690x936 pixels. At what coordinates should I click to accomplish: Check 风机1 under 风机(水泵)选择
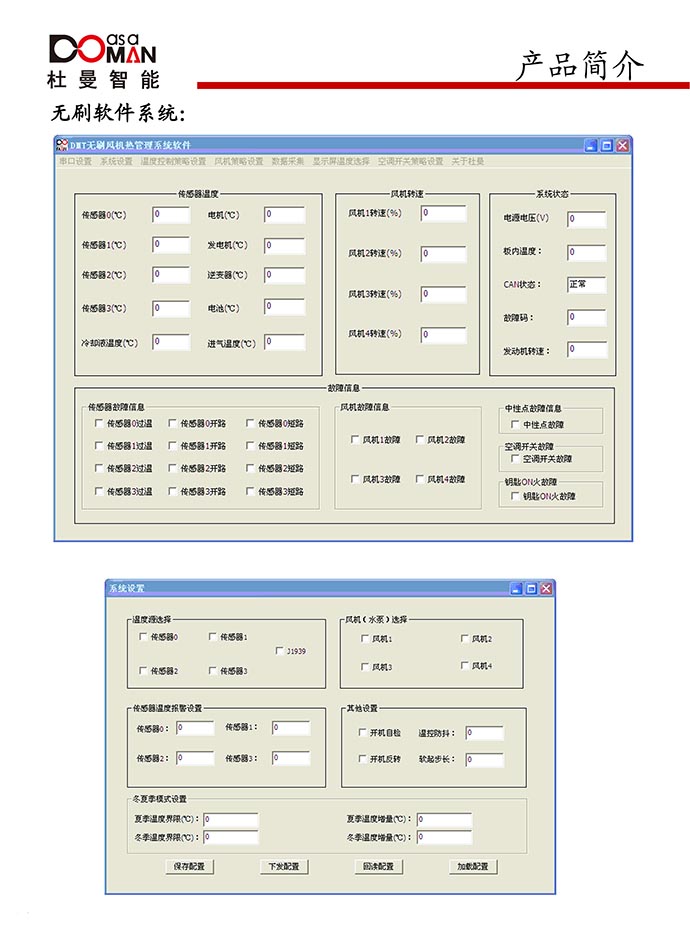[365, 638]
